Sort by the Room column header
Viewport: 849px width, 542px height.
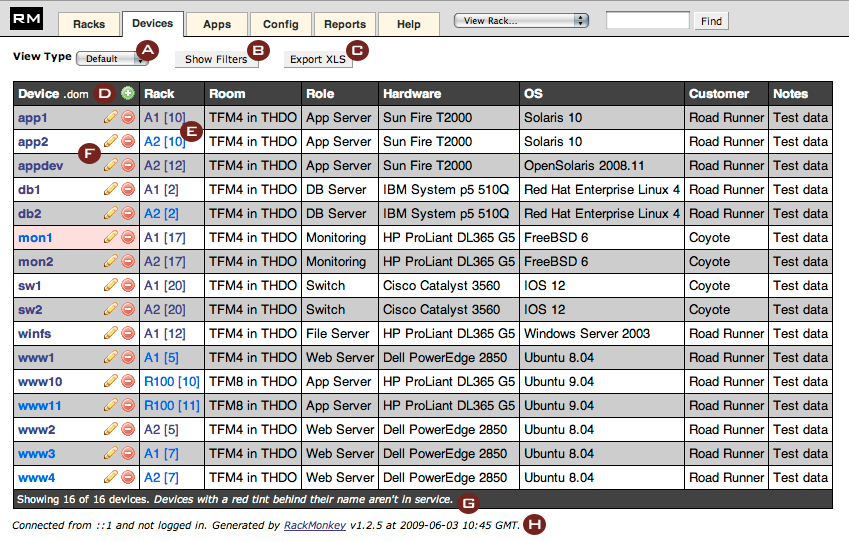(227, 94)
